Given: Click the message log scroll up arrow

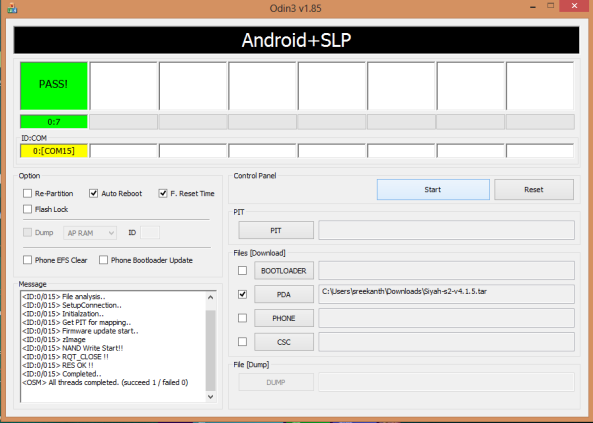Looking at the screenshot, I should coord(211,297).
